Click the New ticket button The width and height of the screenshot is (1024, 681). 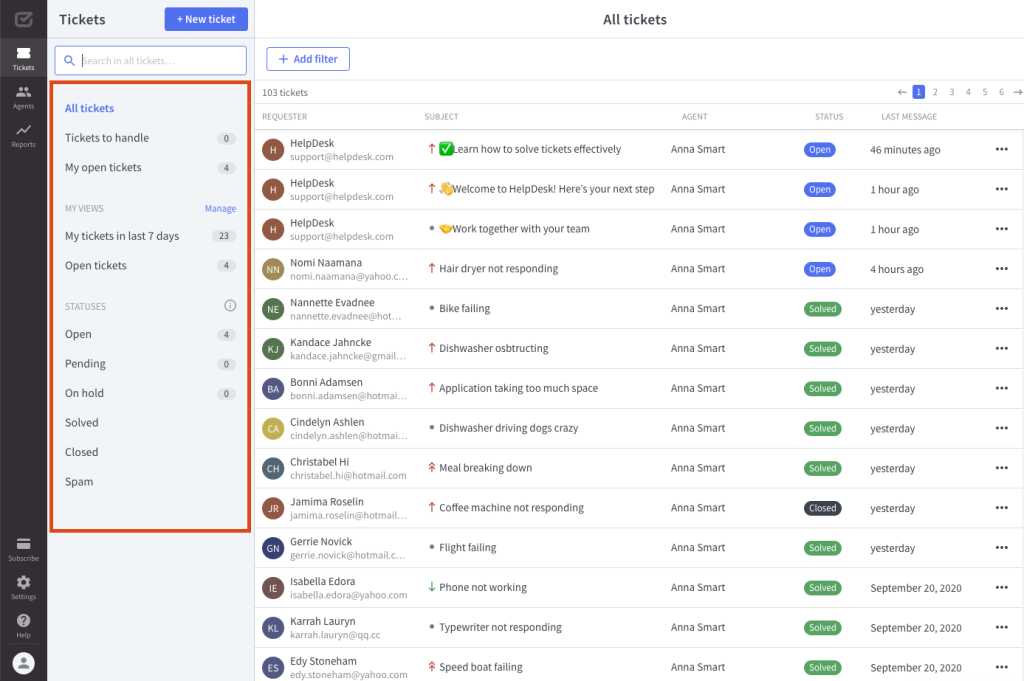coord(205,19)
